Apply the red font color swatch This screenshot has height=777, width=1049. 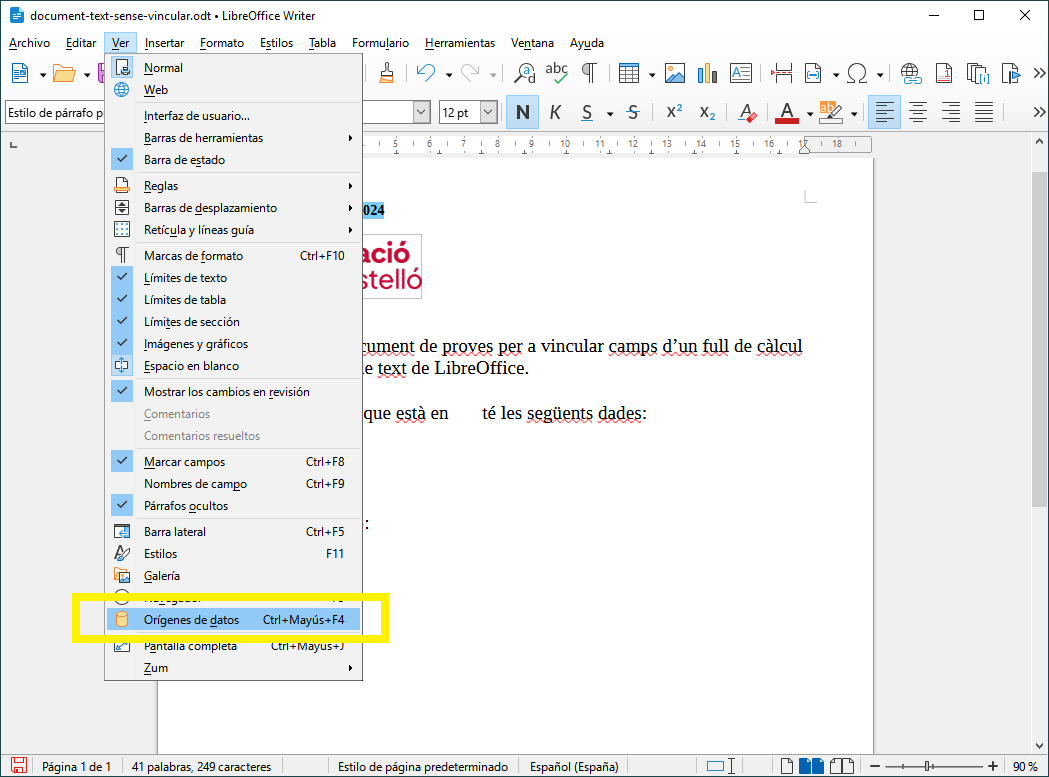(787, 112)
